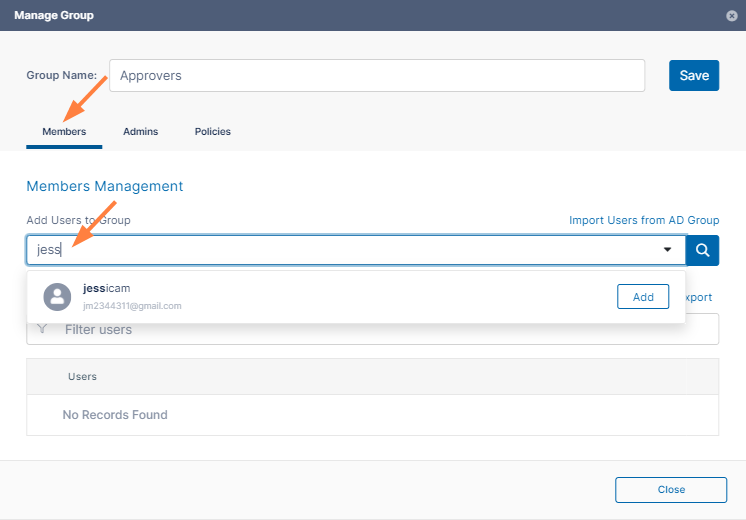Screen dimensions: 746x520
Task: Add jessicam to the group
Action: coord(643,297)
